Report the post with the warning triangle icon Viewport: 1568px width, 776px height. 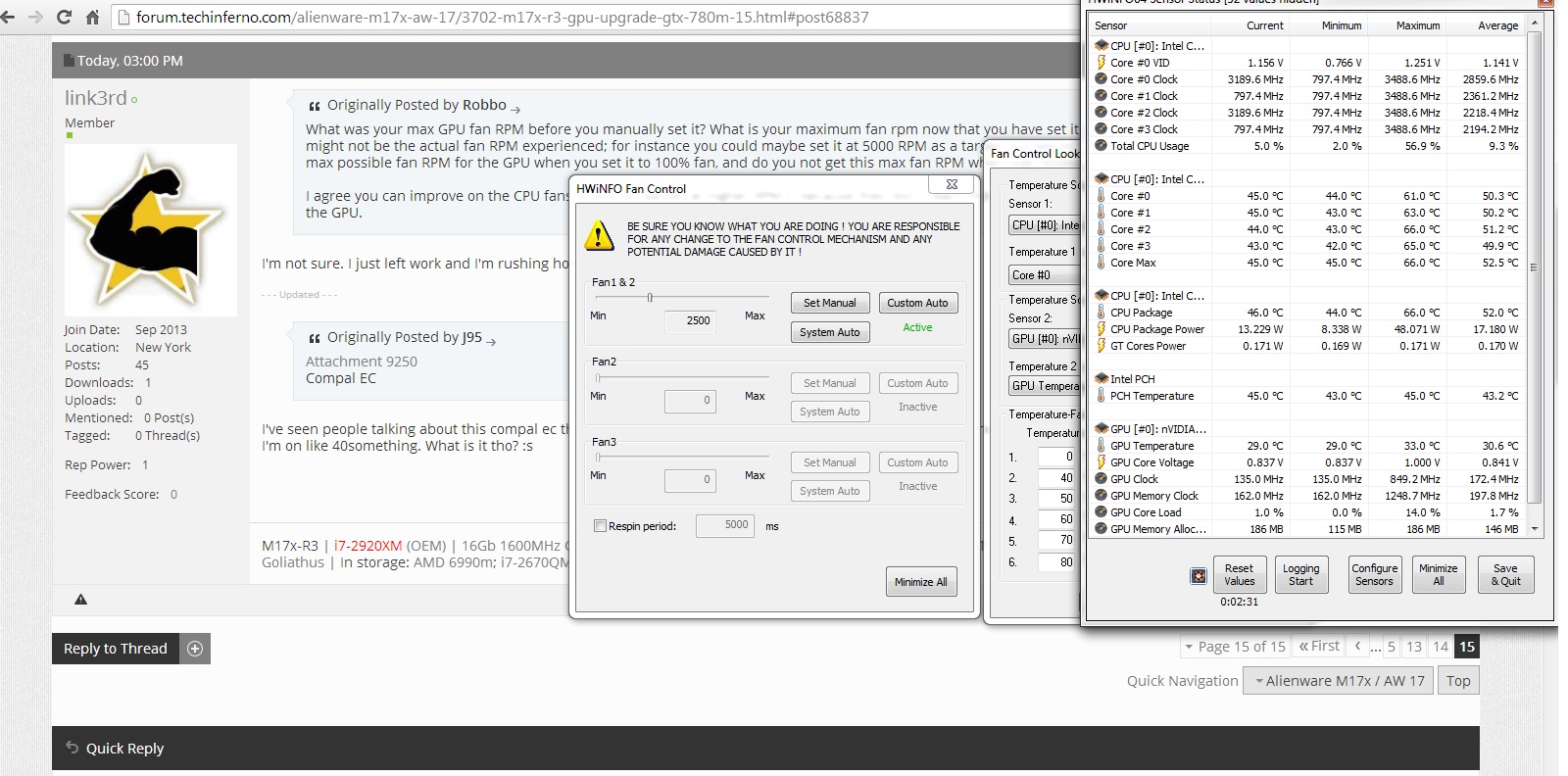(81, 600)
